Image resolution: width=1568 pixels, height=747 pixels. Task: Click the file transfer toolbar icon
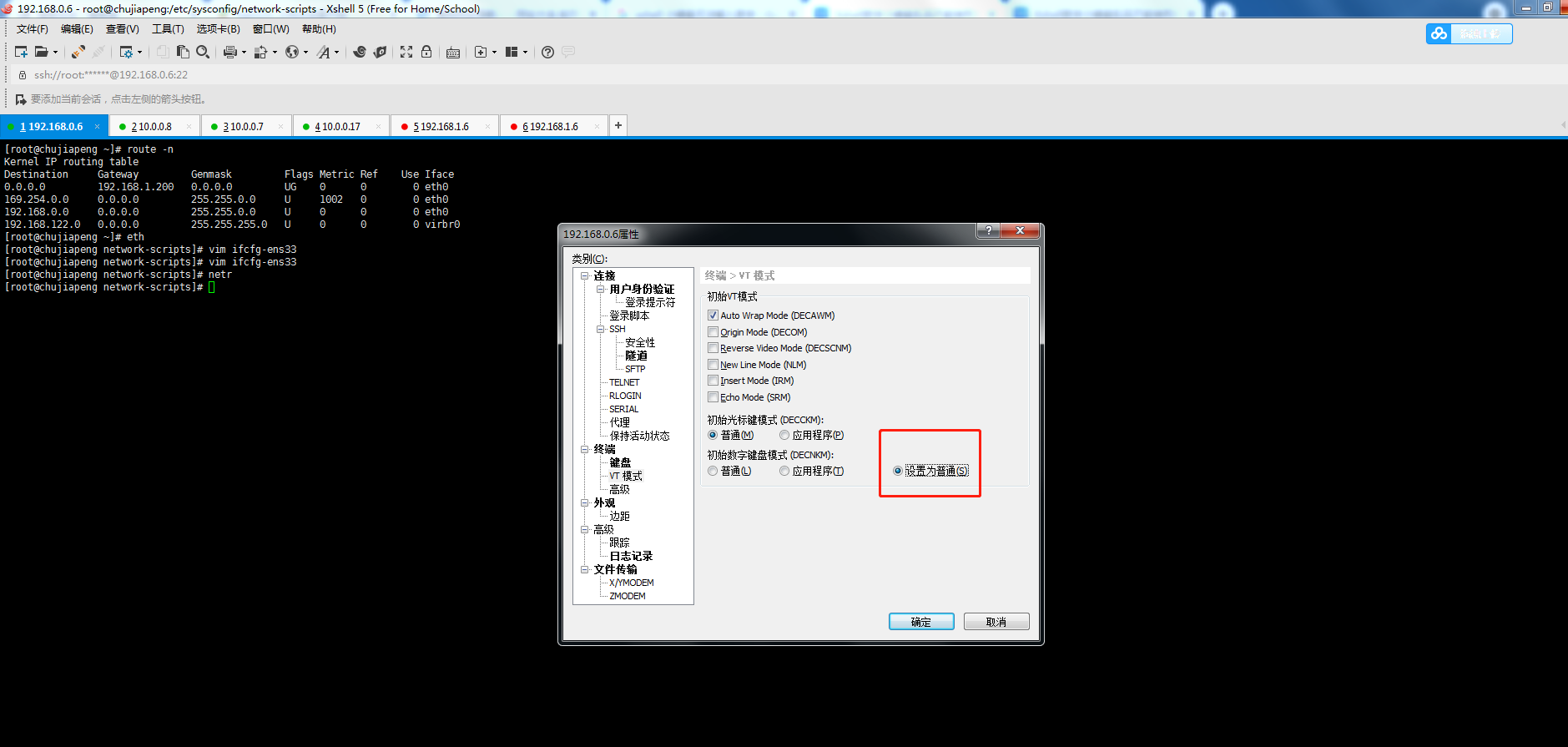coord(260,52)
